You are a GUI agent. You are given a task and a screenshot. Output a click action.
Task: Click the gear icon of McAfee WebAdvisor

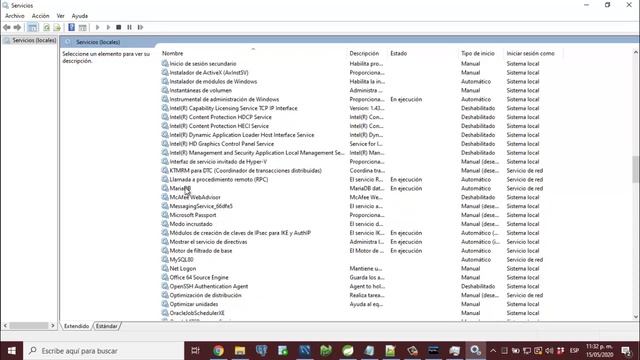click(x=165, y=197)
